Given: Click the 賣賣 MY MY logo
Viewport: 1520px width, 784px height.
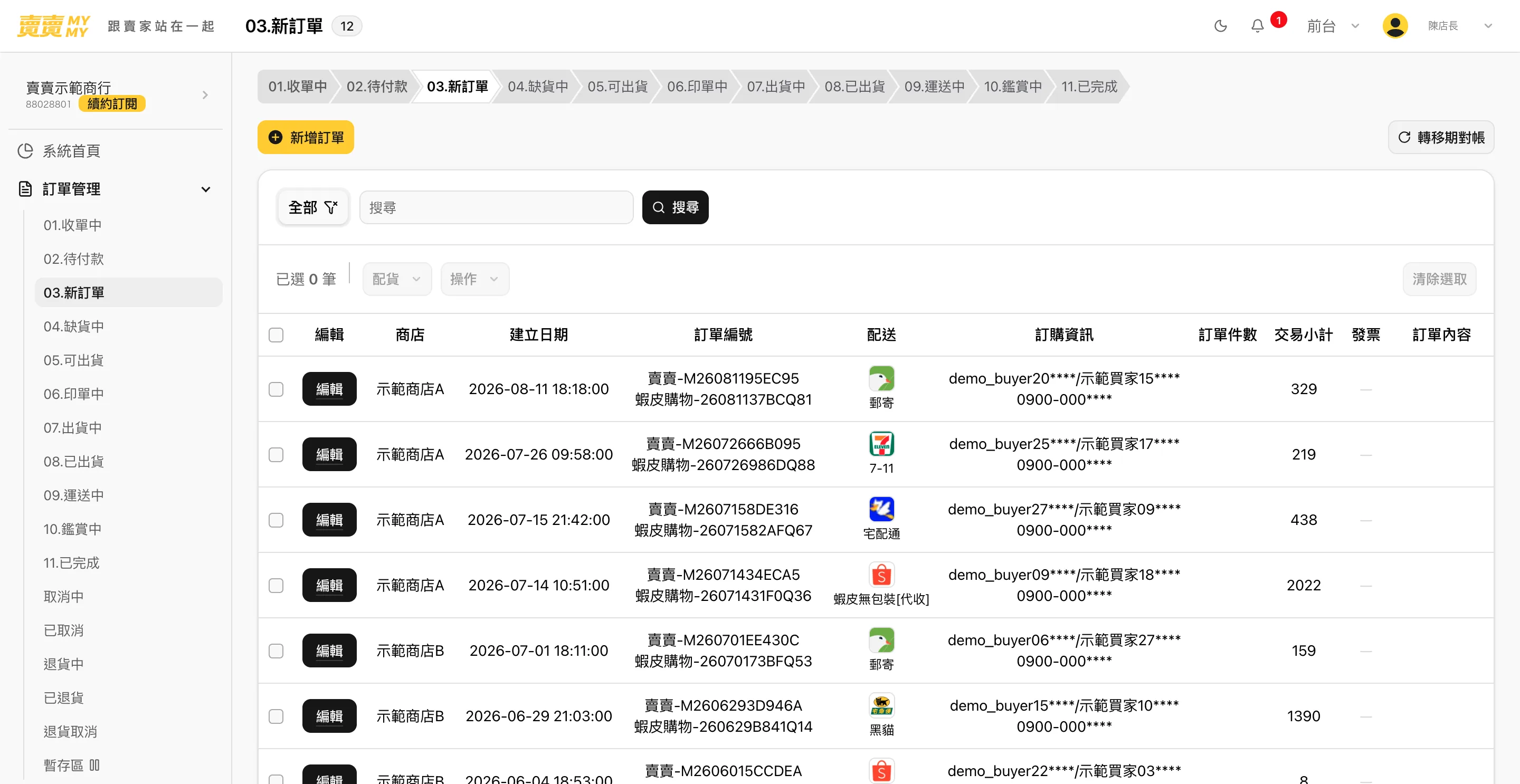Looking at the screenshot, I should (54, 26).
